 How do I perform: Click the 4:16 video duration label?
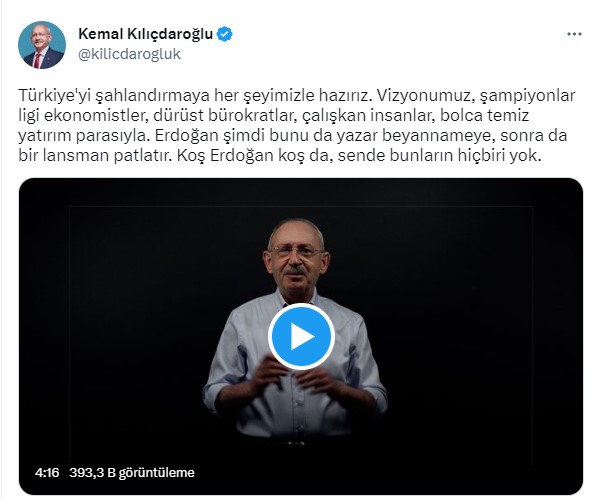click(x=47, y=473)
